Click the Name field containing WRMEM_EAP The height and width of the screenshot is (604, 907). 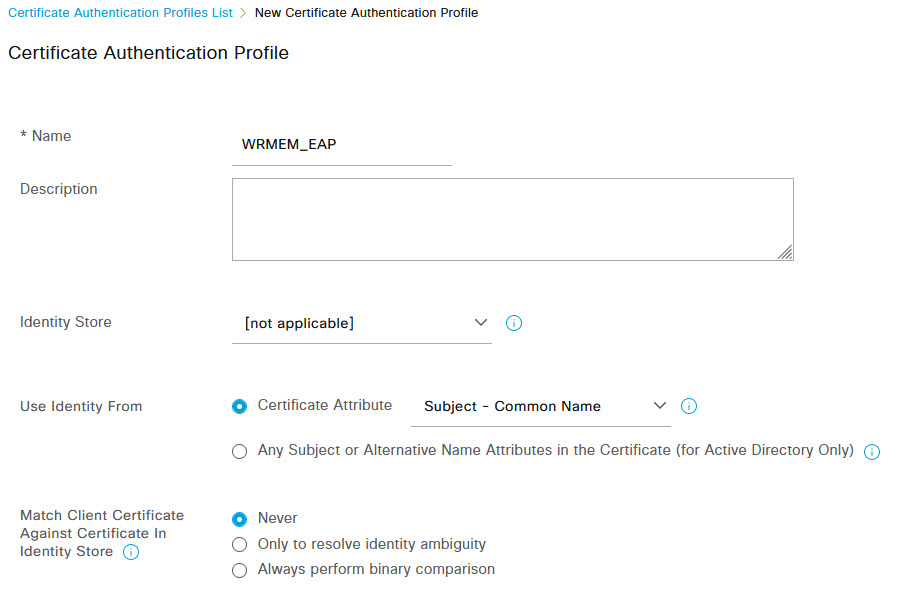click(342, 145)
